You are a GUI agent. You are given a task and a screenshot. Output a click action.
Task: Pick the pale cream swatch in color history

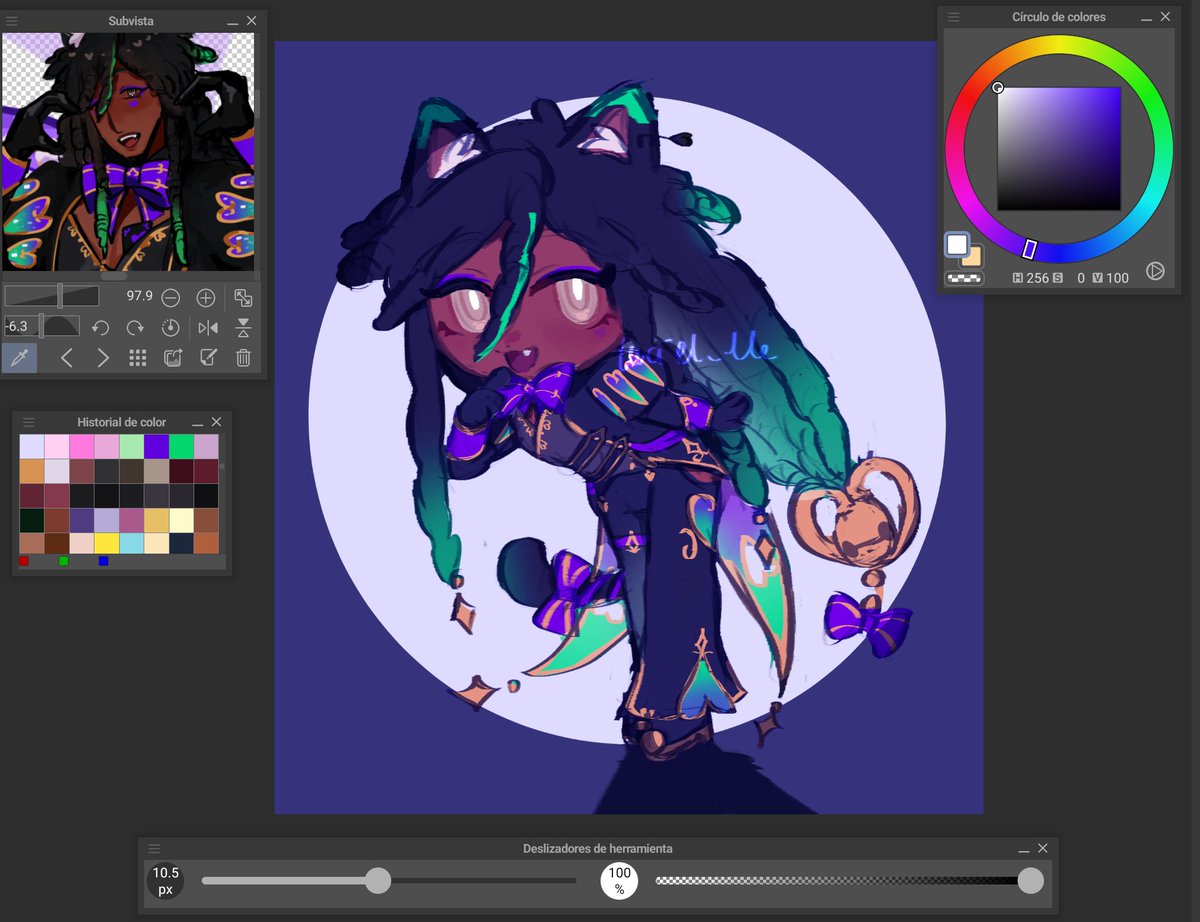click(x=181, y=520)
